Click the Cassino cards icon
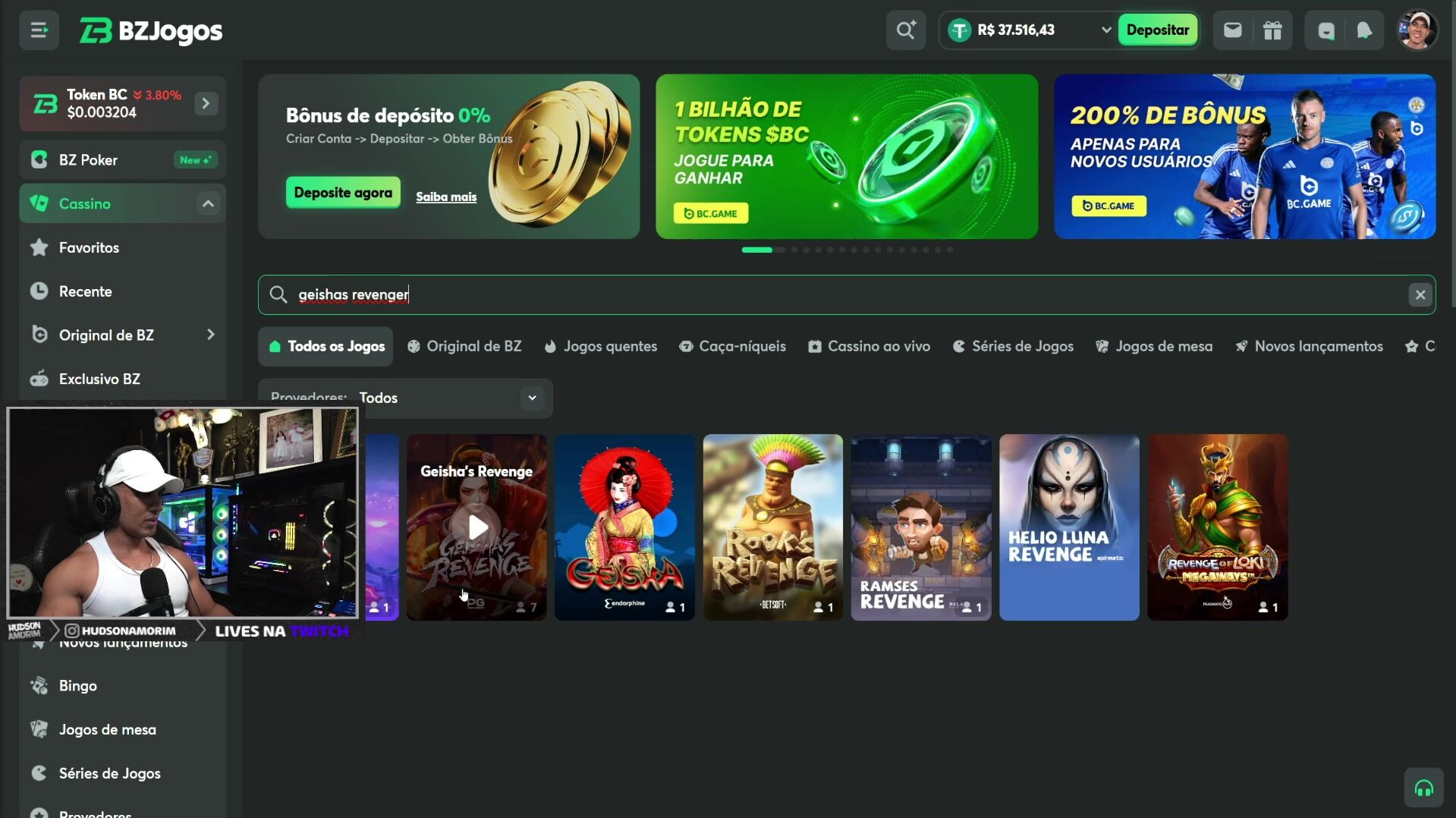This screenshot has height=818, width=1456. coord(39,203)
